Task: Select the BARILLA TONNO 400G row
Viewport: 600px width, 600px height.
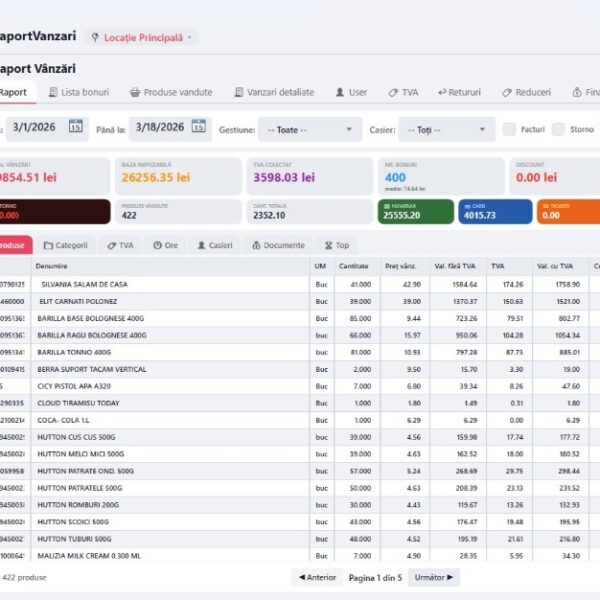Action: point(300,352)
